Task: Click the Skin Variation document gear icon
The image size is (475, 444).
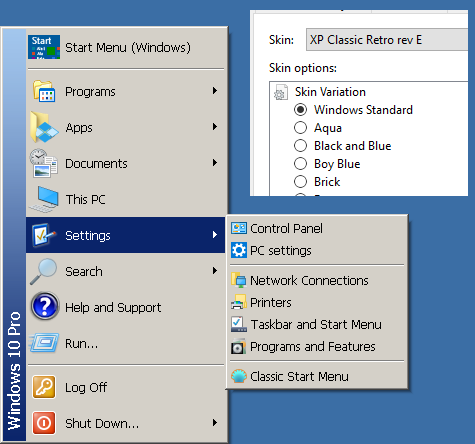Action: tap(280, 92)
